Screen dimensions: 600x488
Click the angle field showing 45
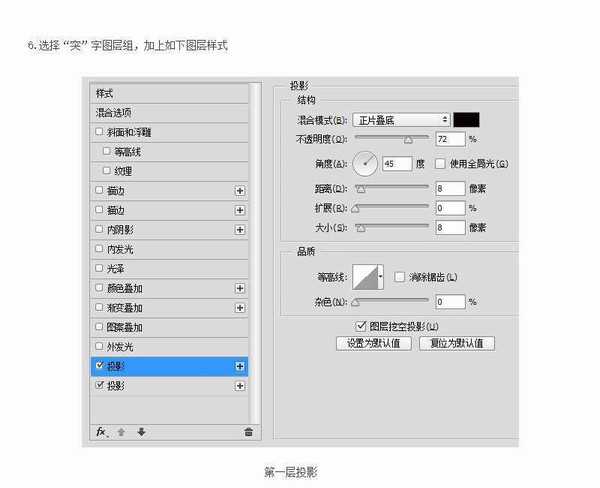coord(397,164)
